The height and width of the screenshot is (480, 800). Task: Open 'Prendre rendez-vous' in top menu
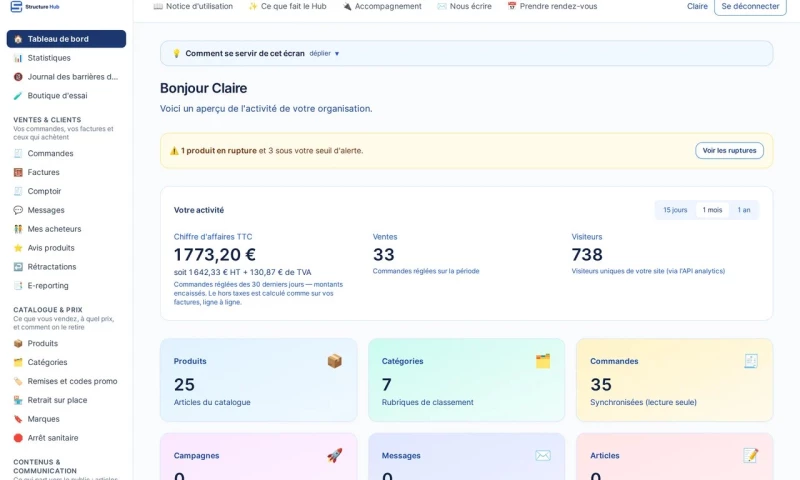pyautogui.click(x=552, y=6)
